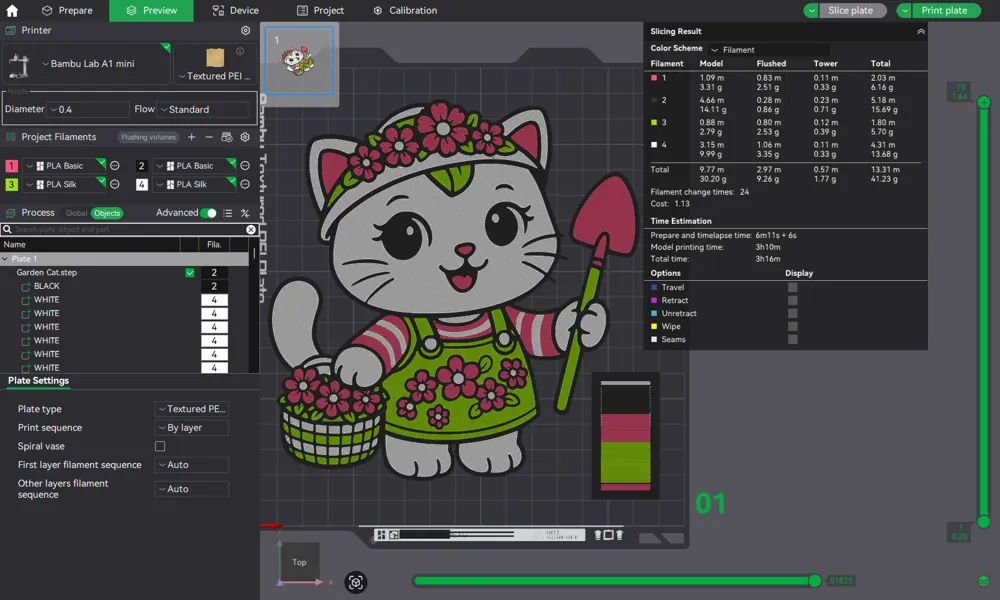Open Print plate dropdown arrow
The height and width of the screenshot is (600, 1000).
pos(904,11)
